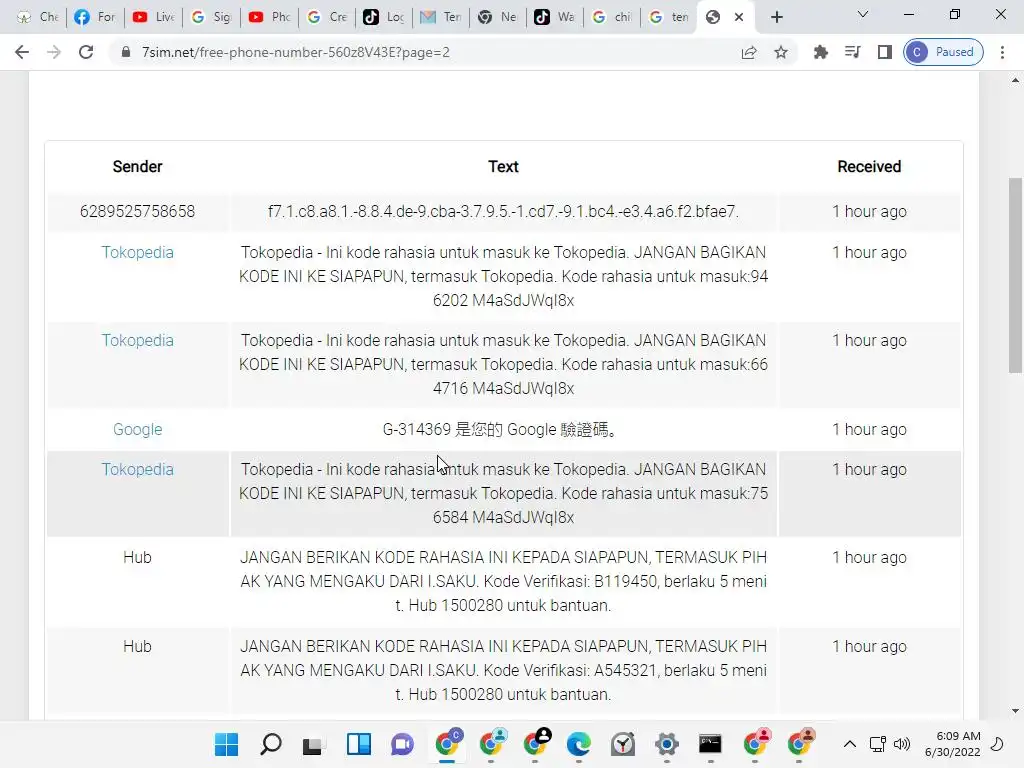Open the Command Prompt taskbar icon

click(711, 744)
